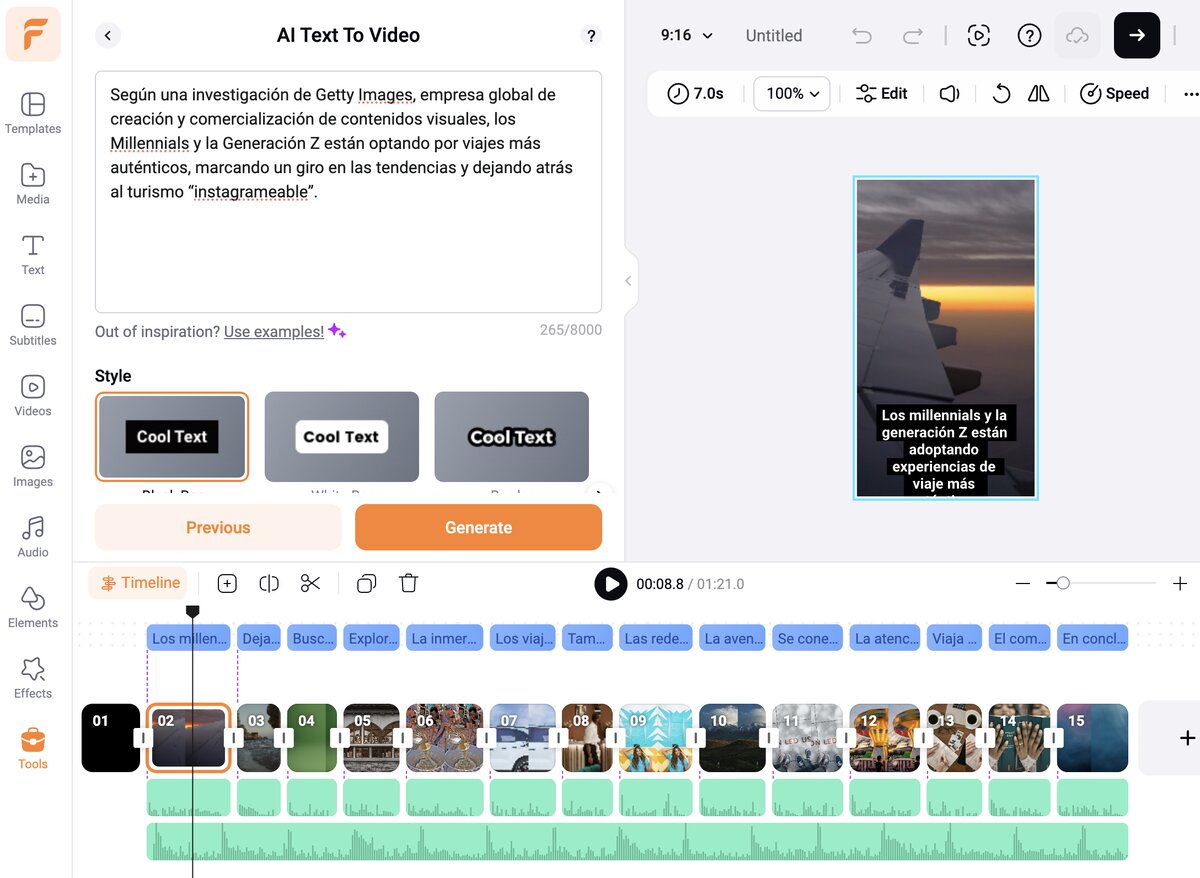Click the scissors cut icon
The height and width of the screenshot is (878, 1200).
[x=310, y=584]
